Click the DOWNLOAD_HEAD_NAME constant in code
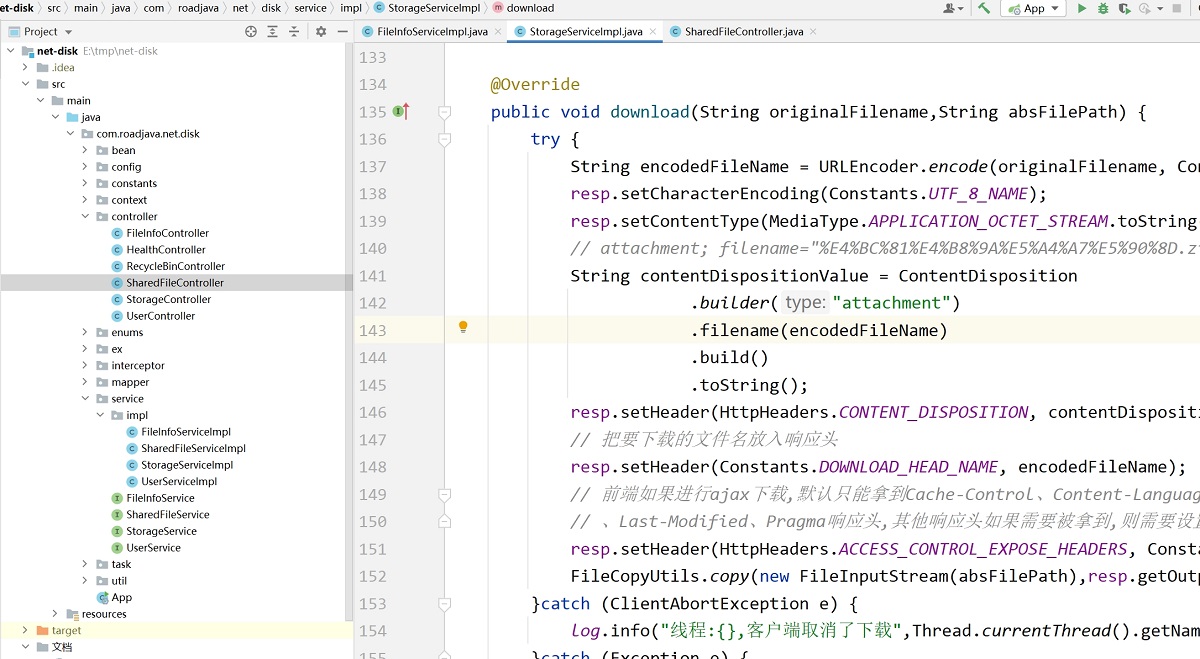This screenshot has height=659, width=1200. tap(908, 467)
